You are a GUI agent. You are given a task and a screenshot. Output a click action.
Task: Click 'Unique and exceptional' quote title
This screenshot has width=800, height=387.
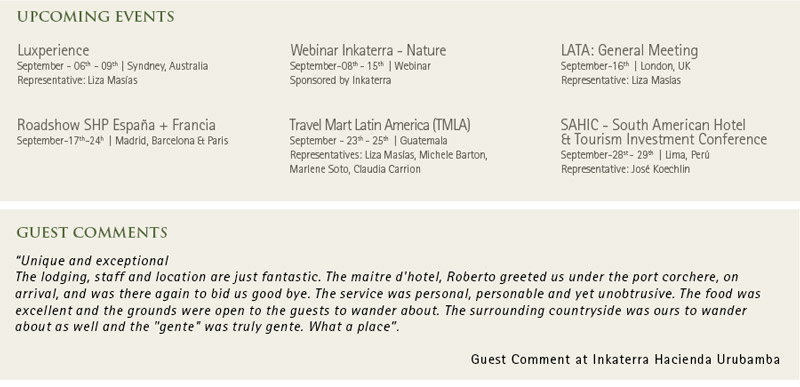click(x=92, y=261)
